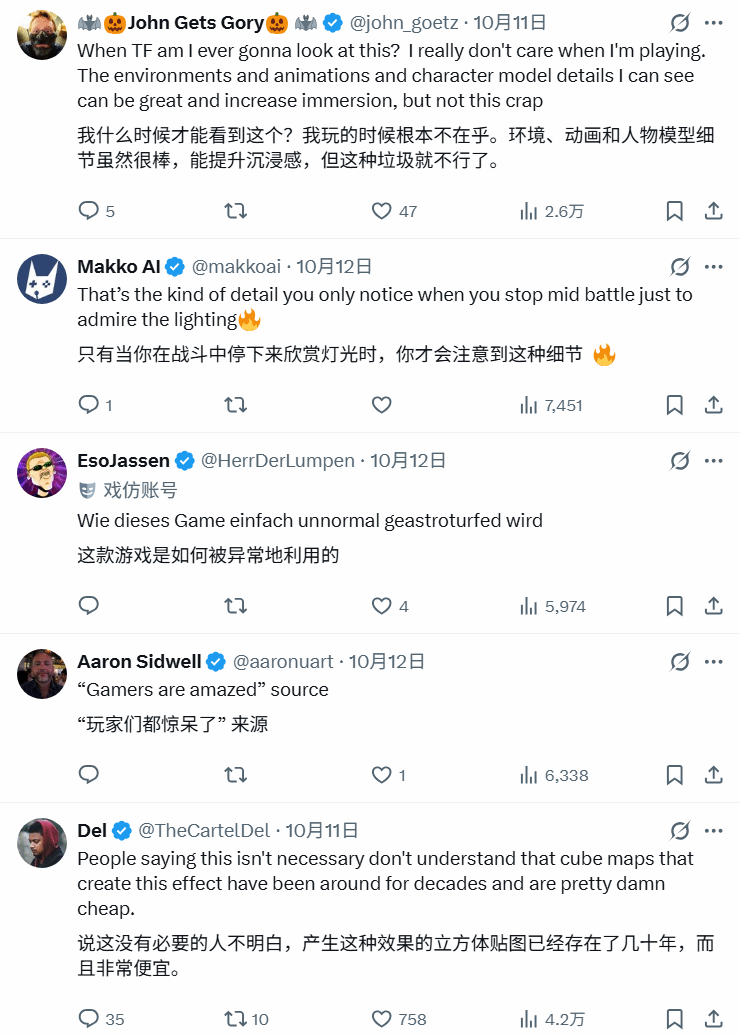The image size is (740, 1035).
Task: Retweet Del's tweet about cube maps
Action: point(235,1019)
